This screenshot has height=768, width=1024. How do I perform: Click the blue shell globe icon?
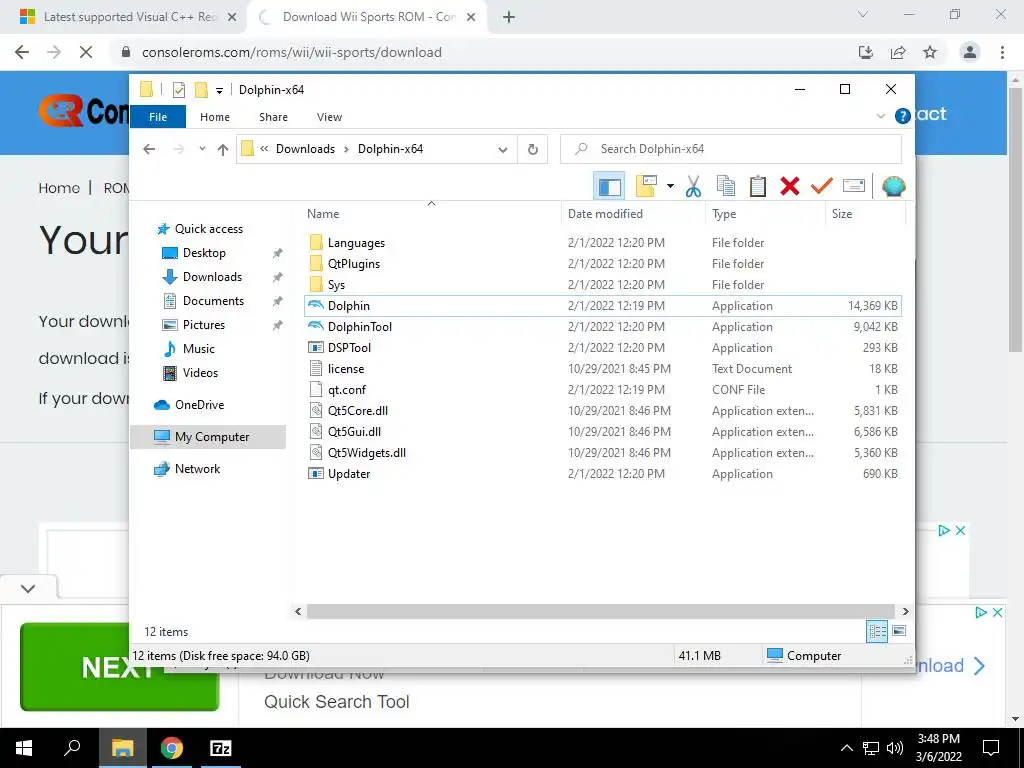[893, 187]
